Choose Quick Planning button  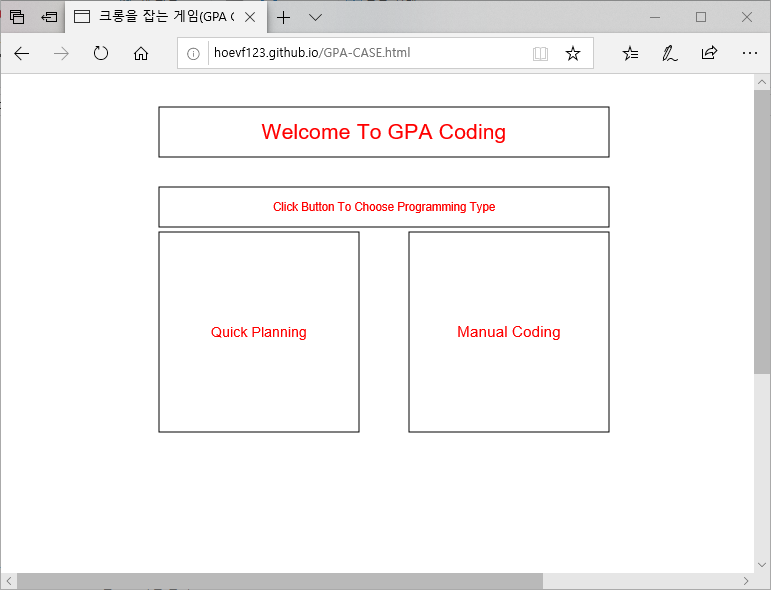(x=259, y=332)
